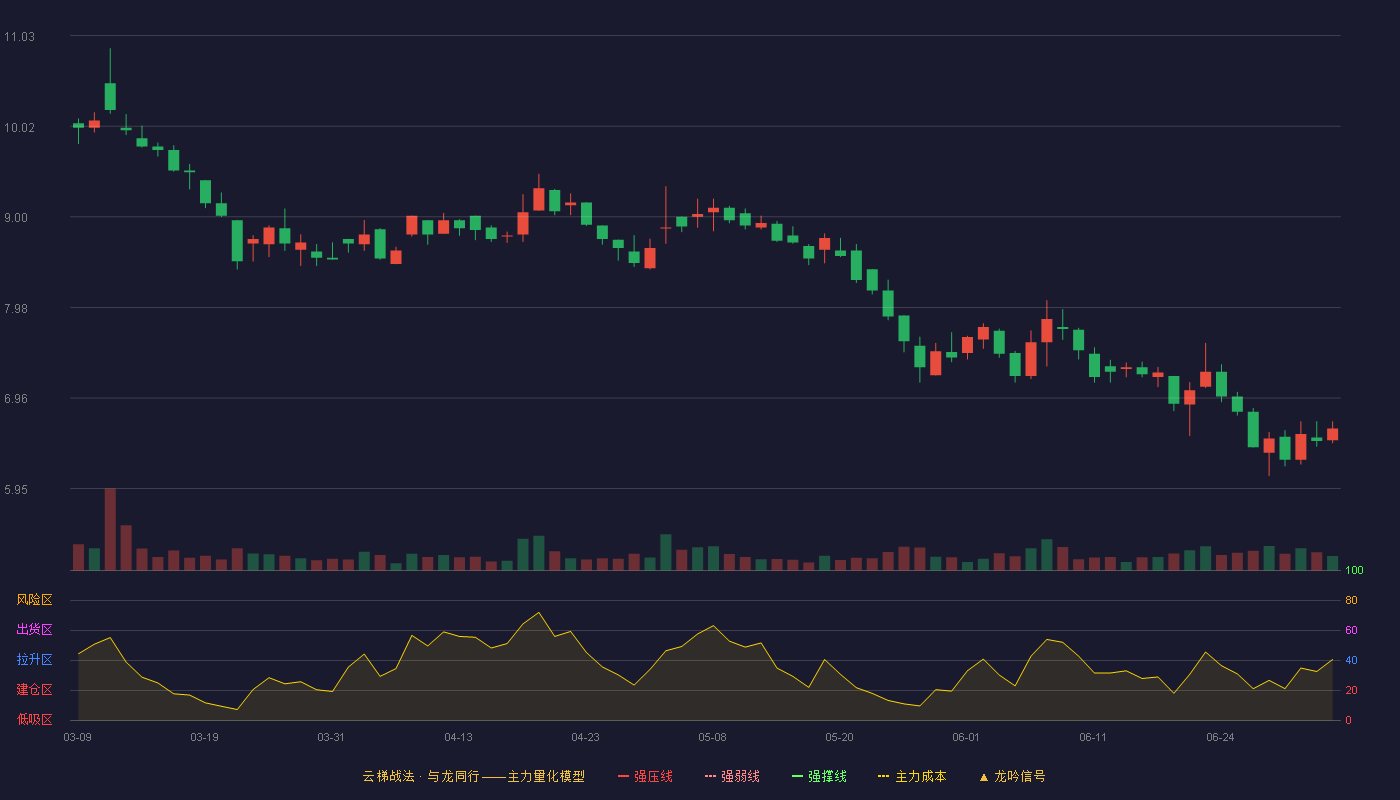Toggle the 强撑线 legend series
Image resolution: width=1400 pixels, height=800 pixels.
point(819,776)
